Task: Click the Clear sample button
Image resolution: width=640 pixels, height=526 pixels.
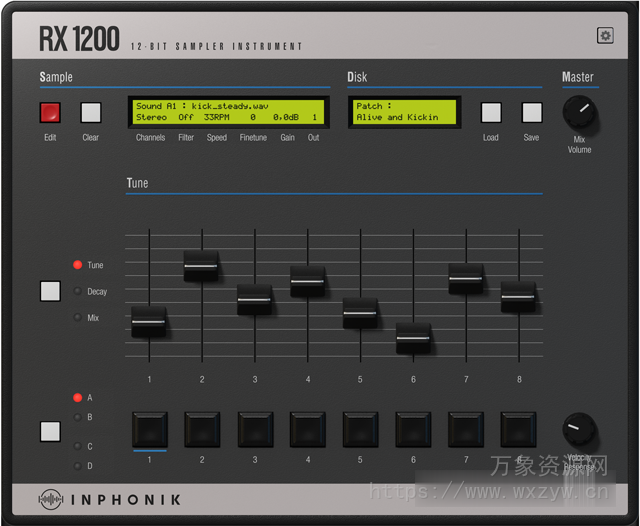Action: (91, 113)
